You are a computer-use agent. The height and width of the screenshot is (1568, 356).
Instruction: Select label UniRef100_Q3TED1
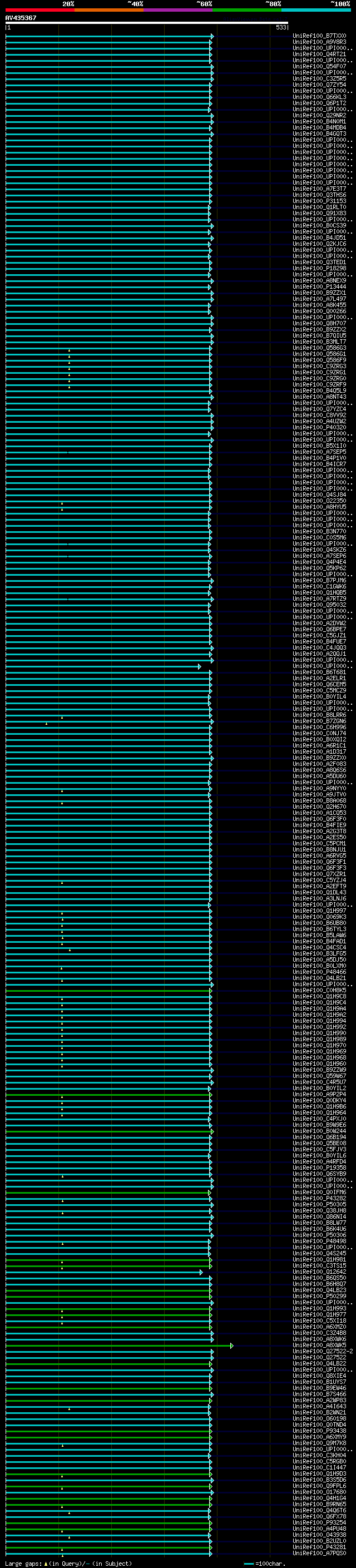[x=319, y=263]
